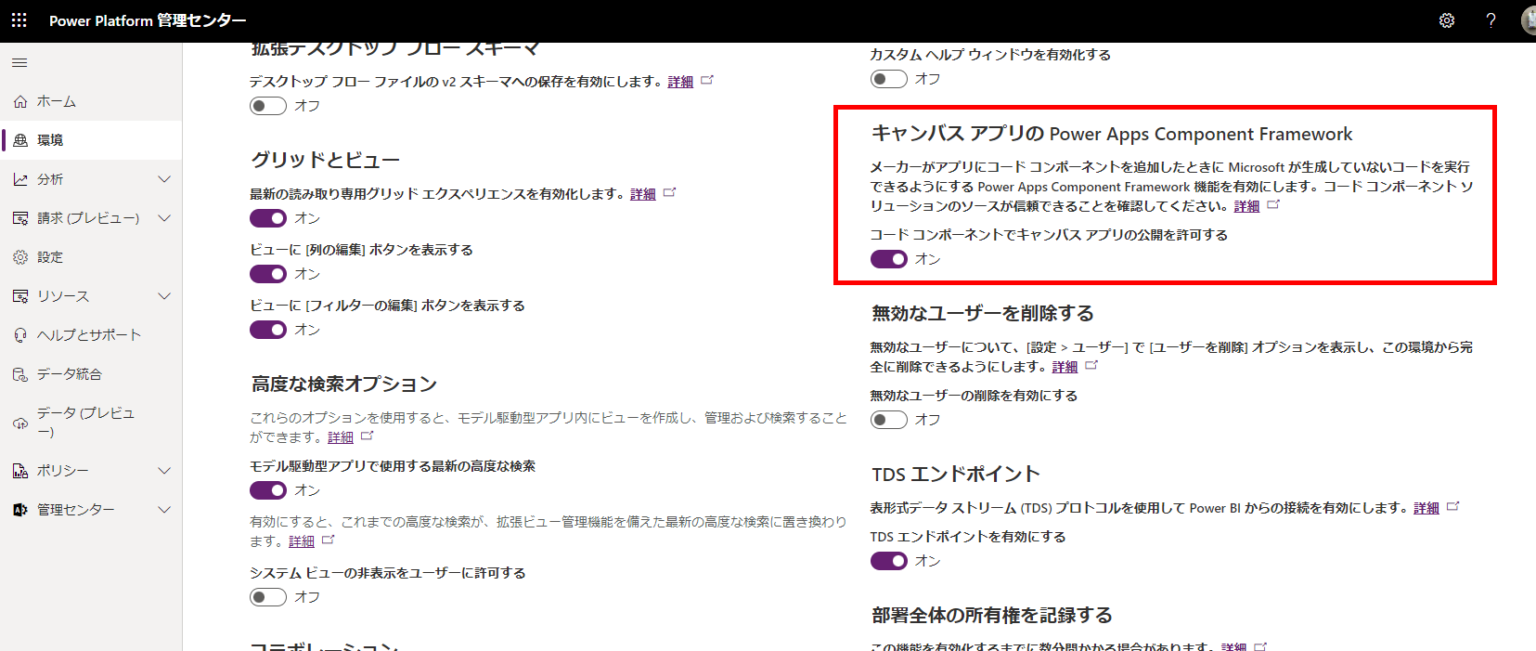Click the 設定 gear icon in sidebar
1536x651 pixels.
tap(20, 257)
